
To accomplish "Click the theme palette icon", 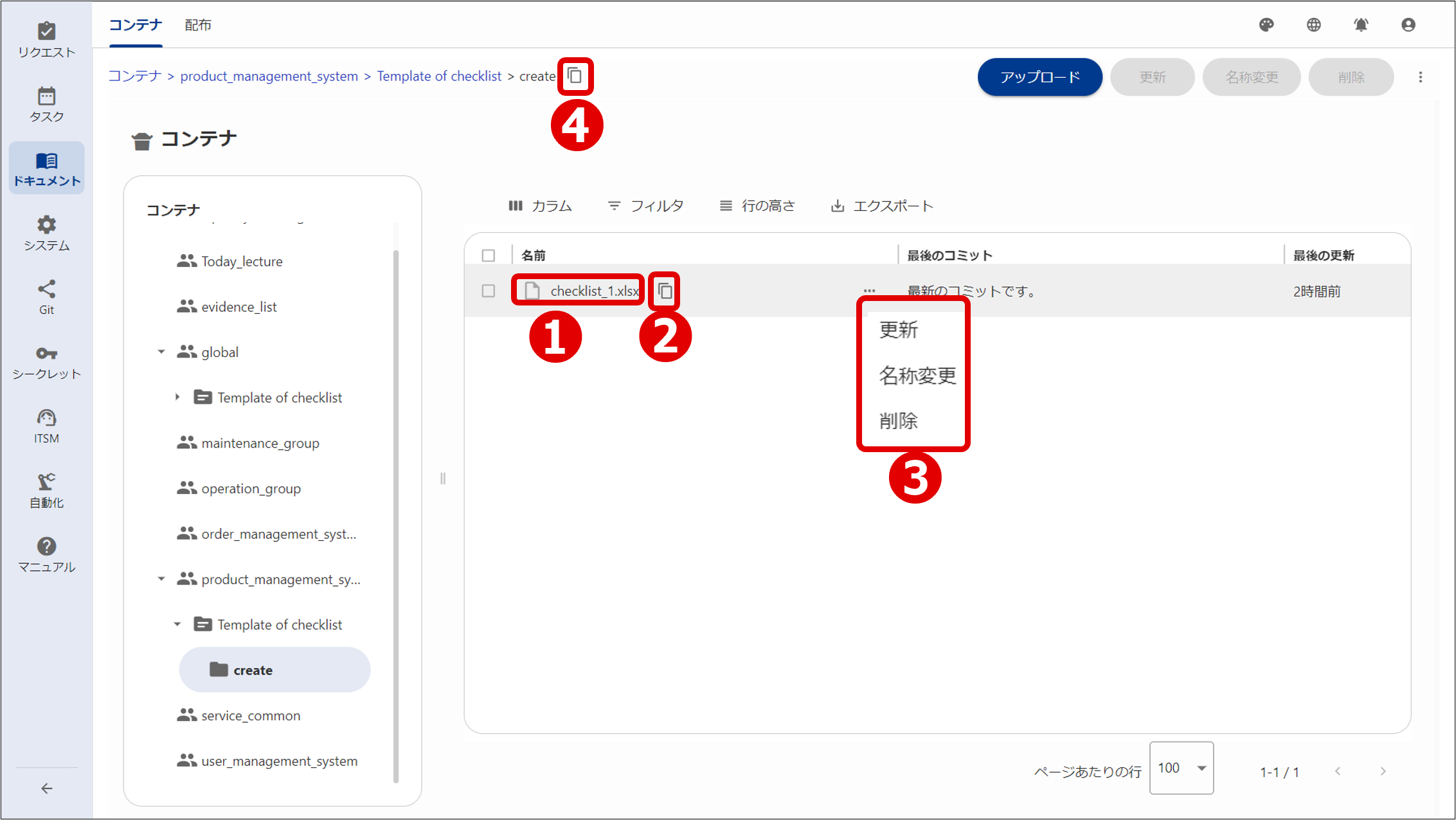I will (x=1266, y=25).
